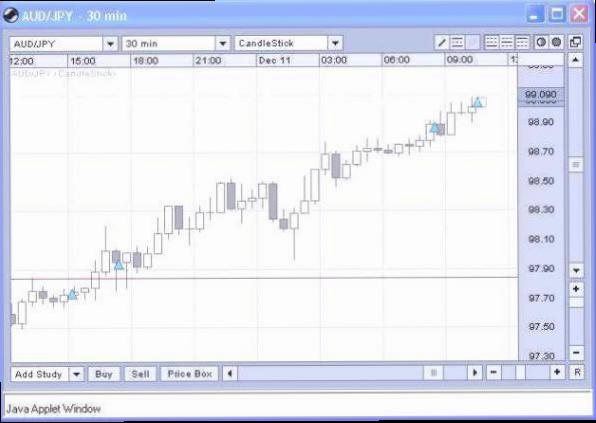Image resolution: width=596 pixels, height=423 pixels.
Task: Click the vertical zoom slider handle
Action: pyautogui.click(x=576, y=303)
